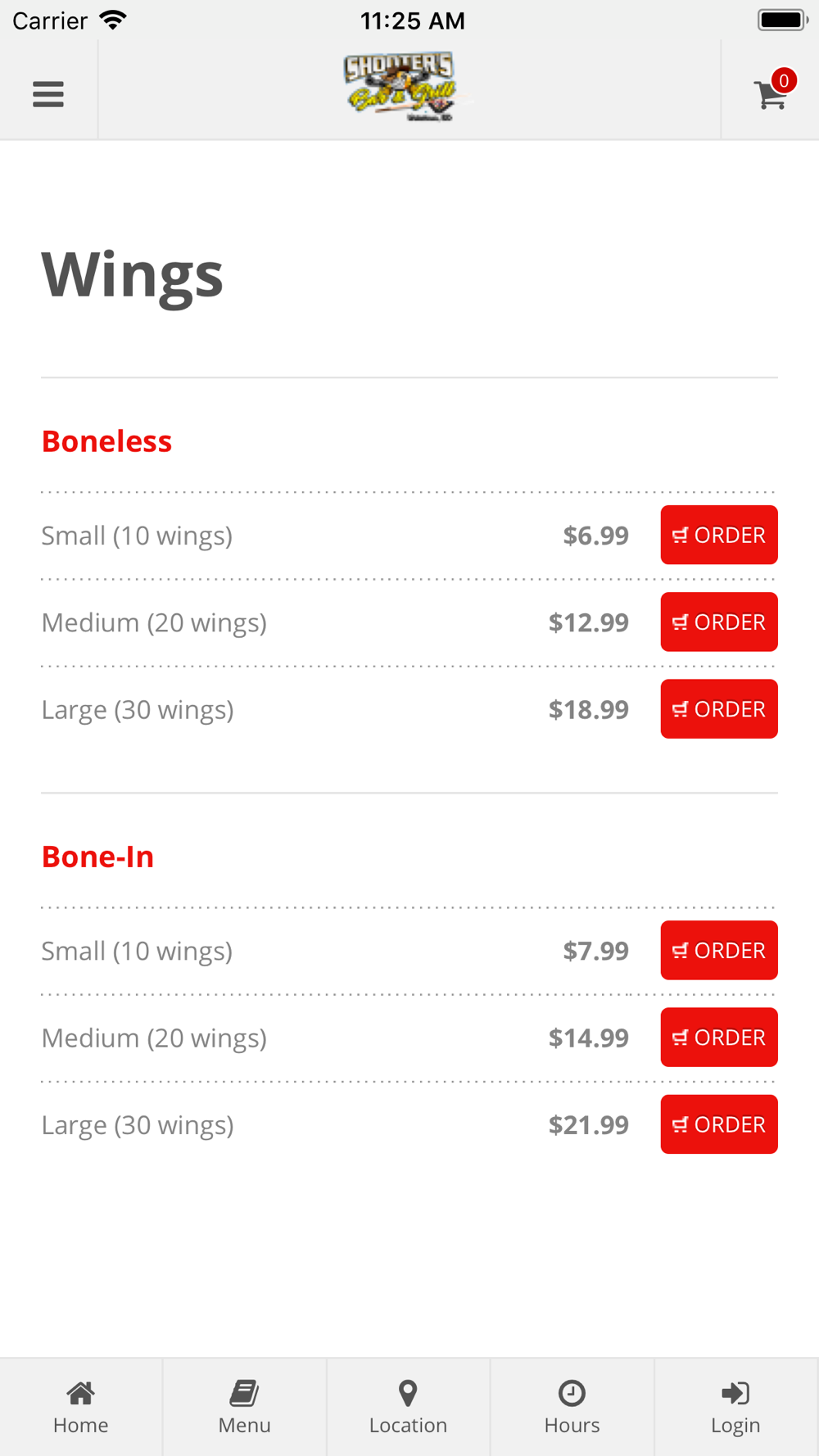Tap the $21.99 Large Bone-In price
This screenshot has height=1456, width=819.
tap(588, 1125)
